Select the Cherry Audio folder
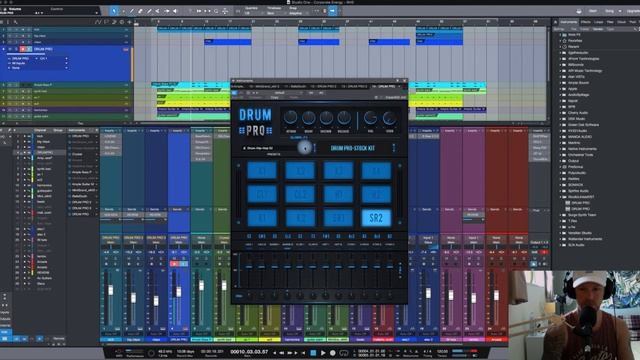The width and height of the screenshot is (640, 360). pos(578,113)
